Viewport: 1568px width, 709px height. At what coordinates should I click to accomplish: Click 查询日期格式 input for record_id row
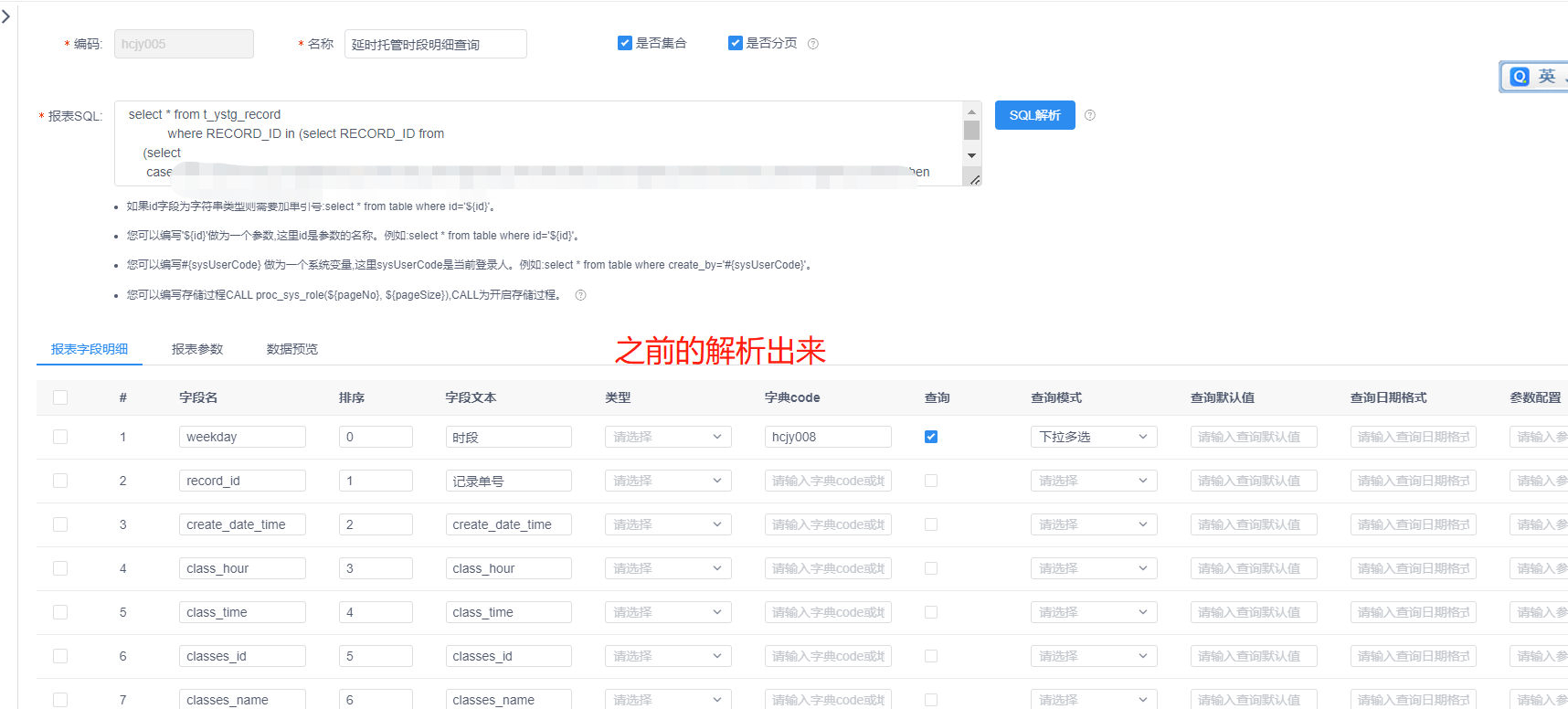click(1414, 481)
